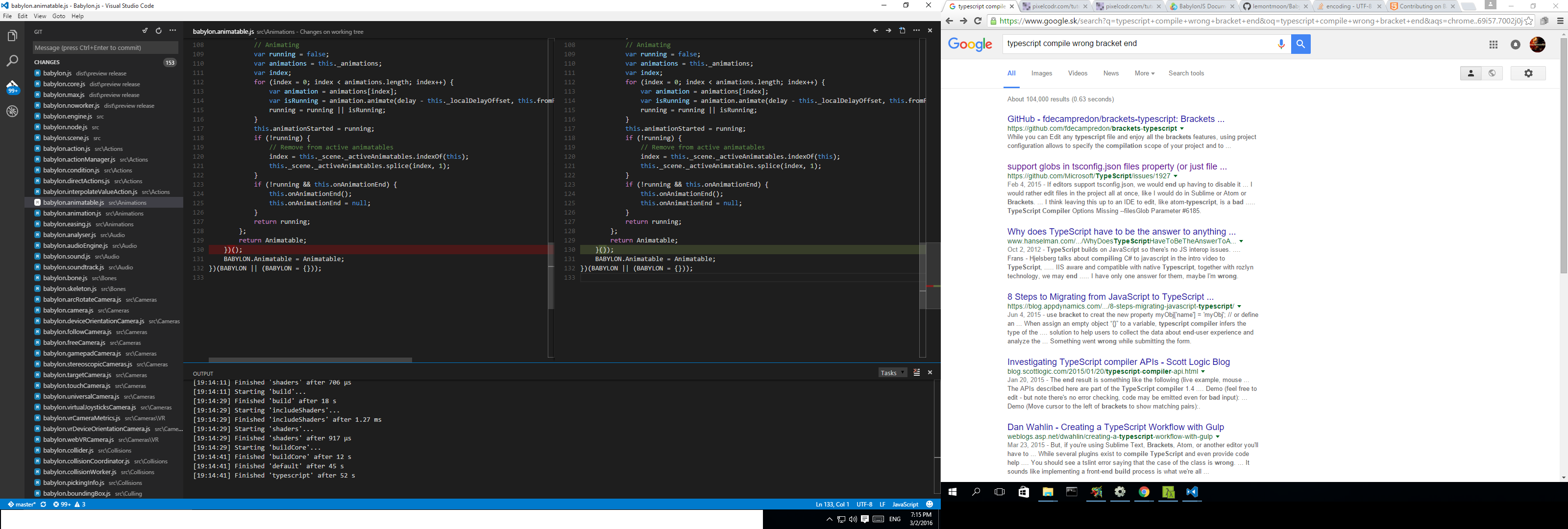Image resolution: width=1568 pixels, height=529 pixels.
Task: Show errors and warnings count in status bar
Action: coord(70,505)
